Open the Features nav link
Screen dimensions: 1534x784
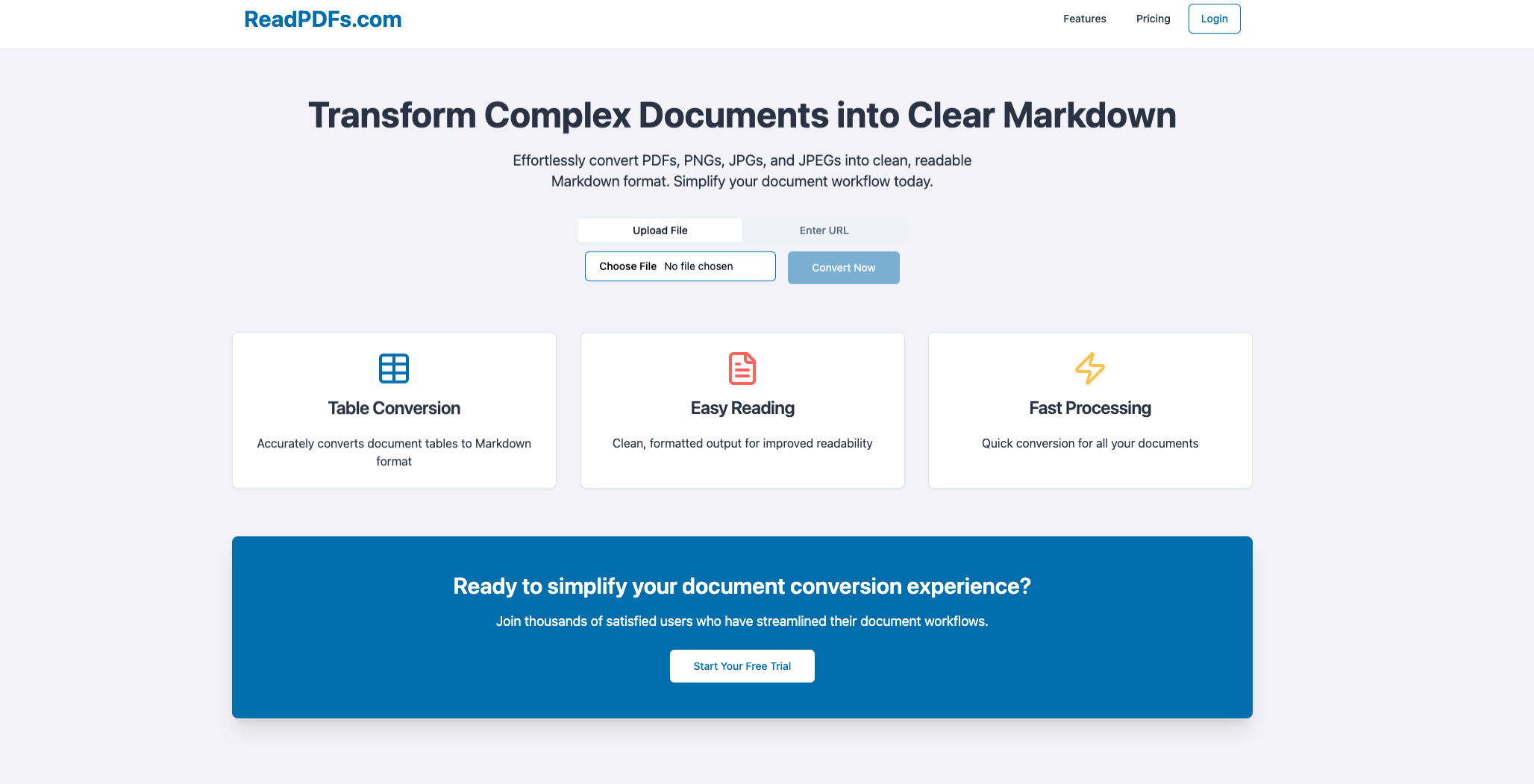point(1084,19)
